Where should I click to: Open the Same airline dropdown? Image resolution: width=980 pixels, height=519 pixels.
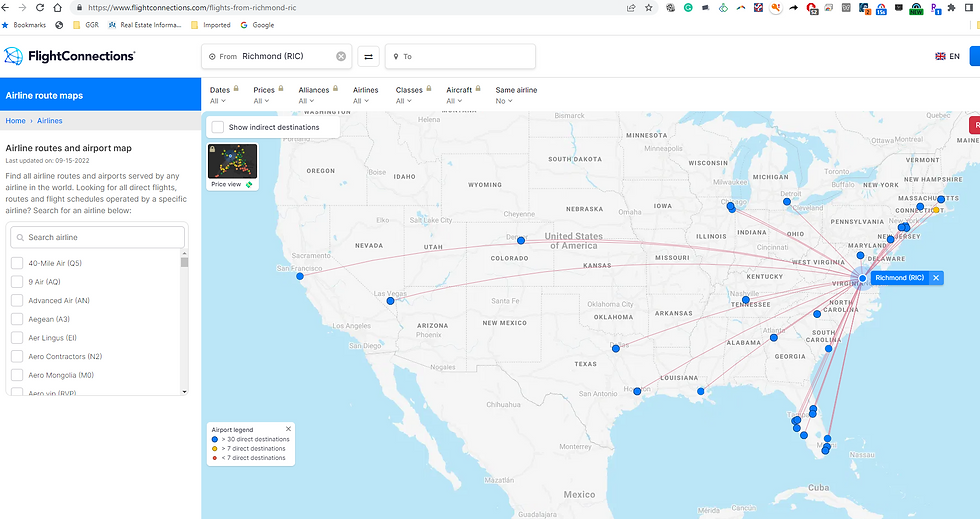tap(516, 95)
